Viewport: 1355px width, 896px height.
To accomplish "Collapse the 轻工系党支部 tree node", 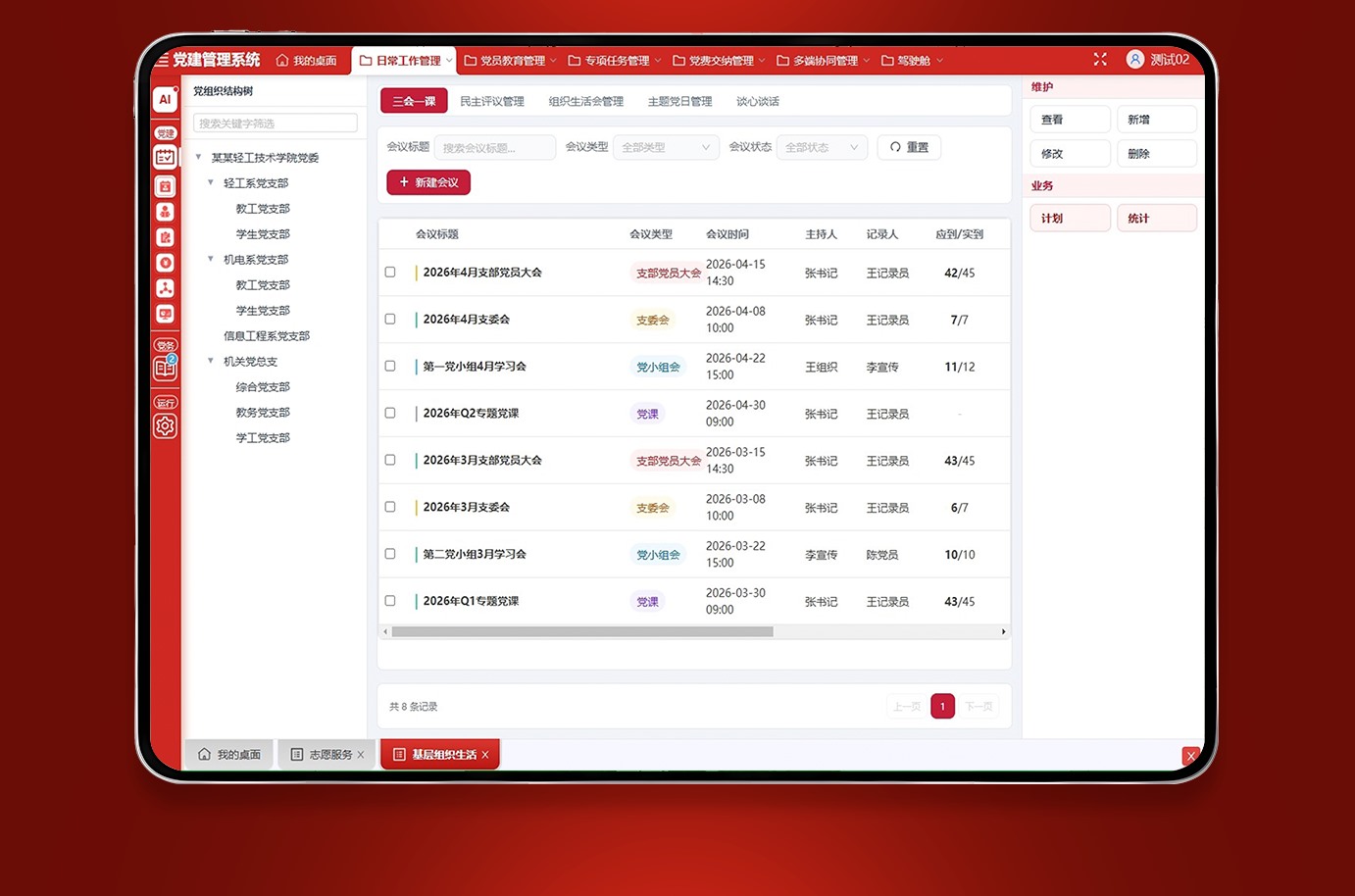I will 210,182.
